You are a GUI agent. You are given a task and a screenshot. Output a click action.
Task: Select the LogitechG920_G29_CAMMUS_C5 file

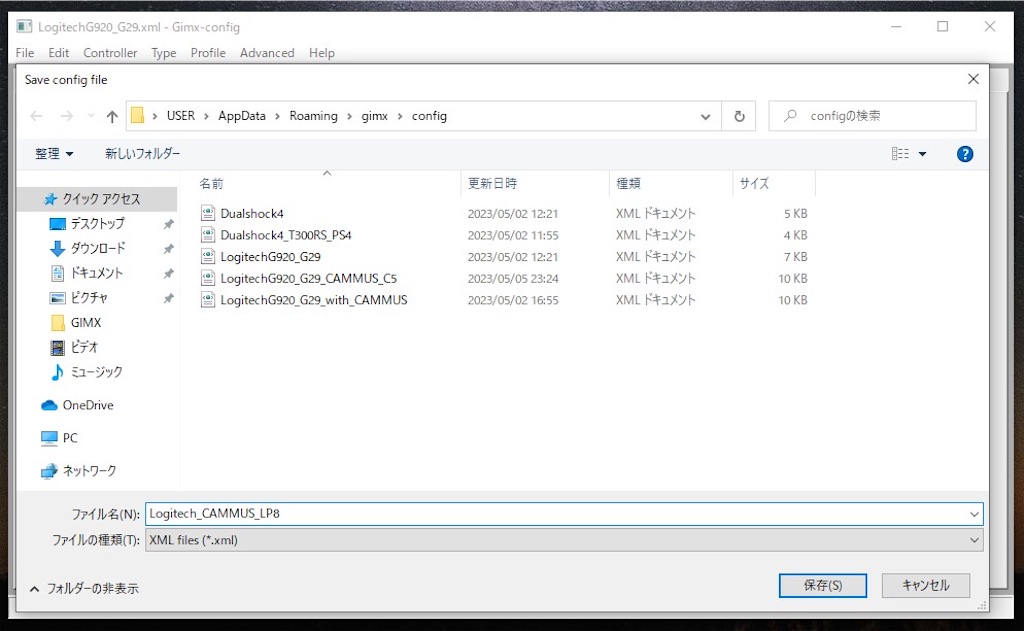click(308, 278)
